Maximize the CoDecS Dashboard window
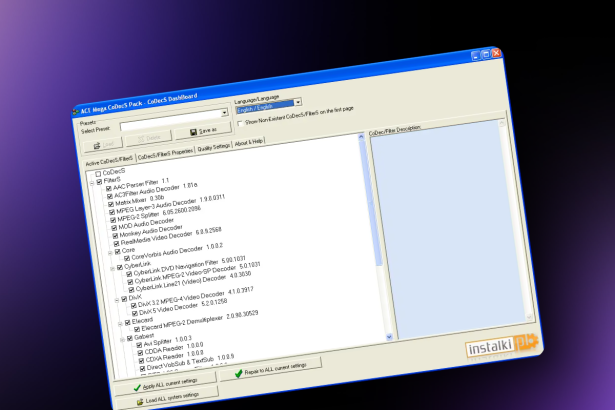The height and width of the screenshot is (410, 615). click(486, 55)
